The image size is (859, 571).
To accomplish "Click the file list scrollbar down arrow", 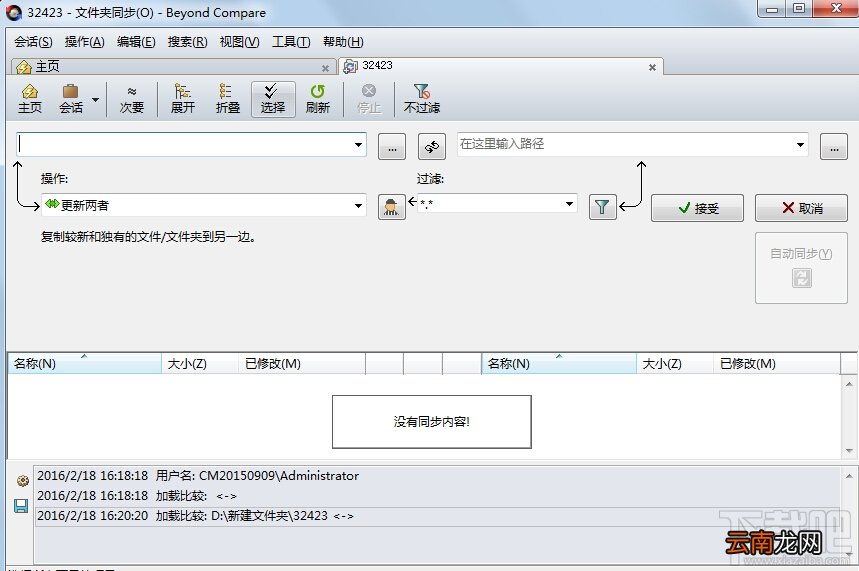I will point(849,451).
